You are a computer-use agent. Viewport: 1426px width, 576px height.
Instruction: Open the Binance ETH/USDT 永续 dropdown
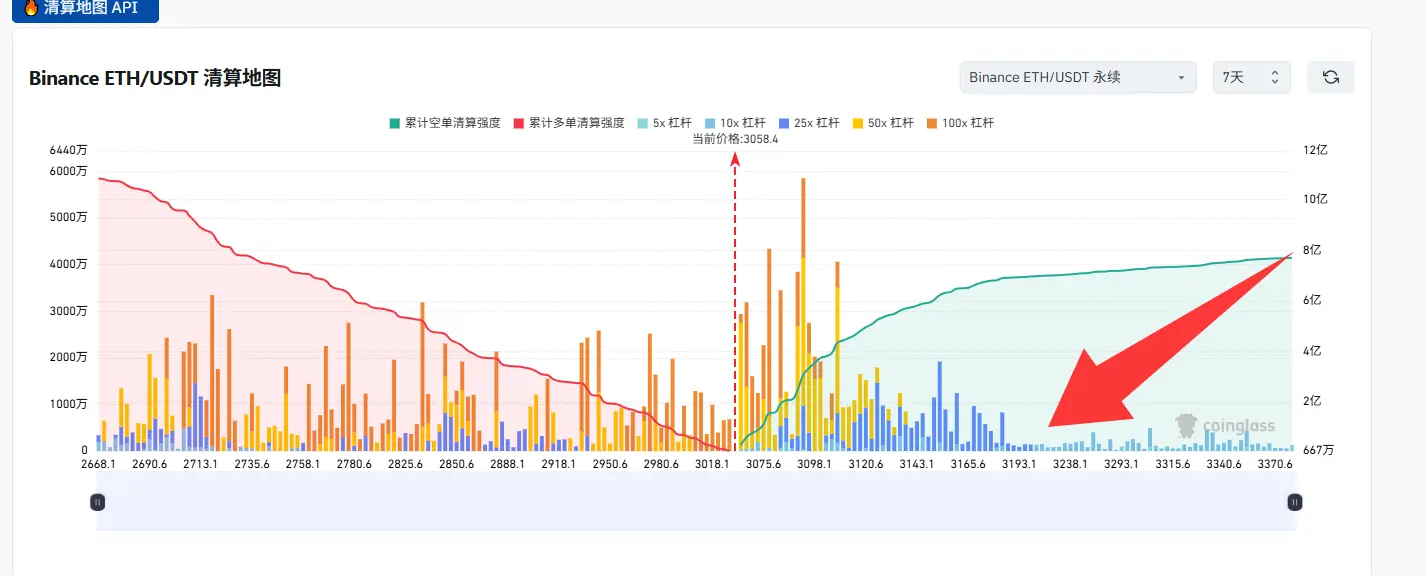1077,77
